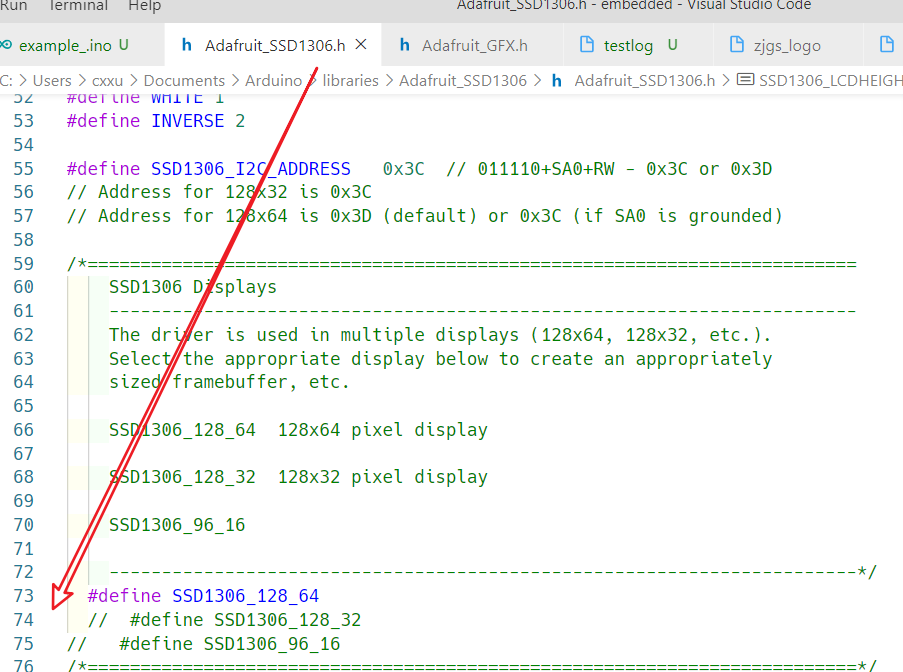Click line number 73 in the gutter
The width and height of the screenshot is (903, 672).
23,595
